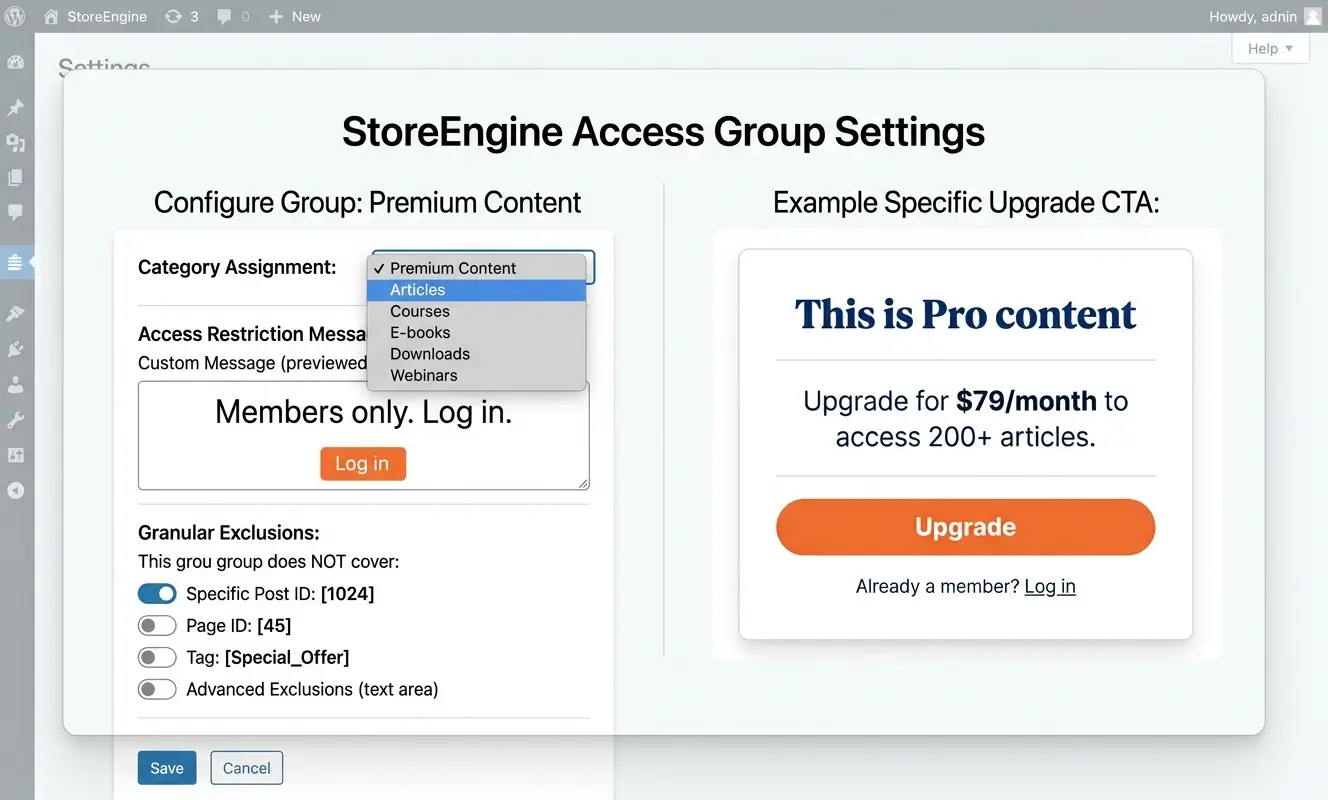The width and height of the screenshot is (1328, 800).
Task: Click the blue Save button
Action: point(167,768)
